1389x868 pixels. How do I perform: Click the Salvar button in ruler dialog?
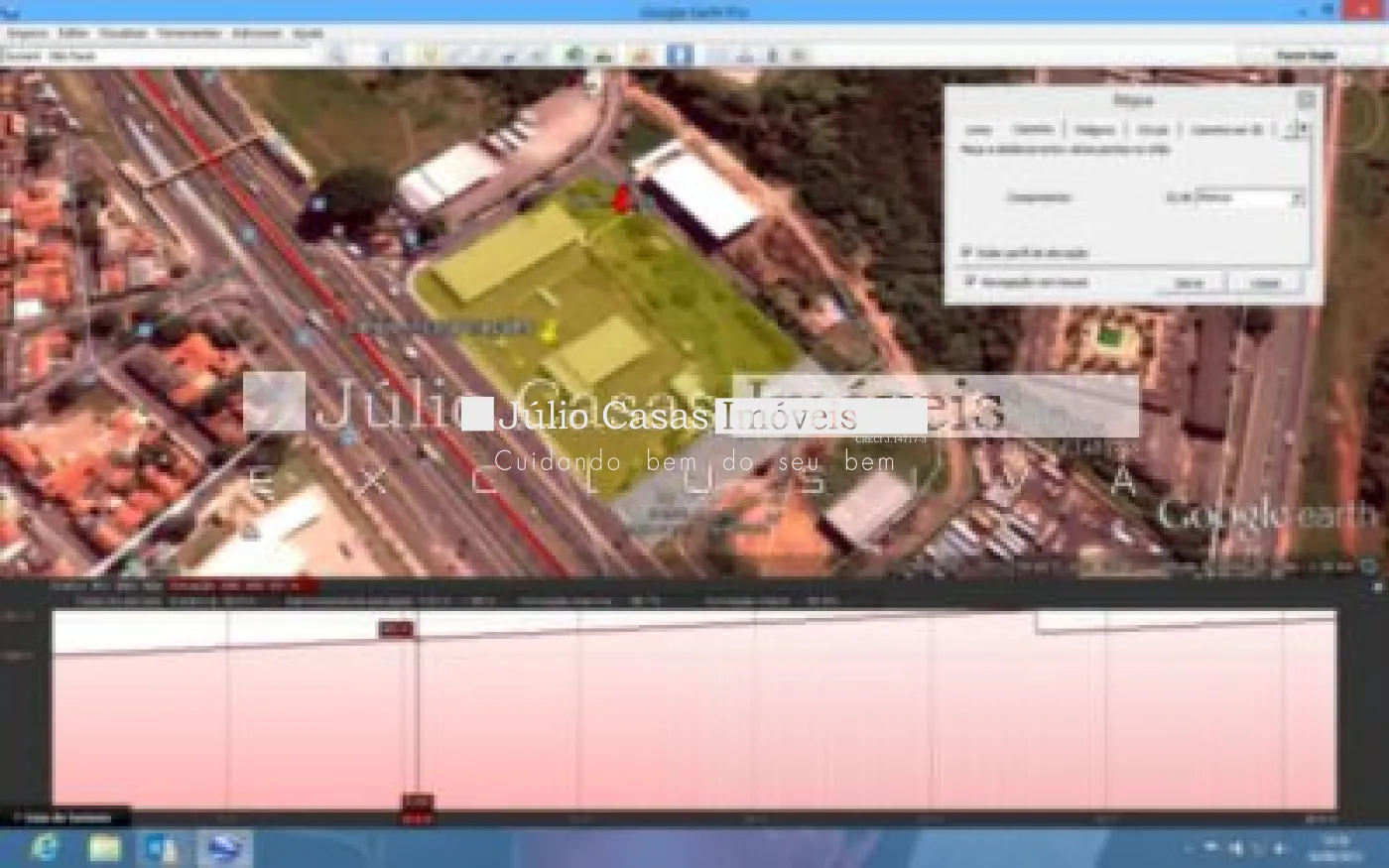1189,283
